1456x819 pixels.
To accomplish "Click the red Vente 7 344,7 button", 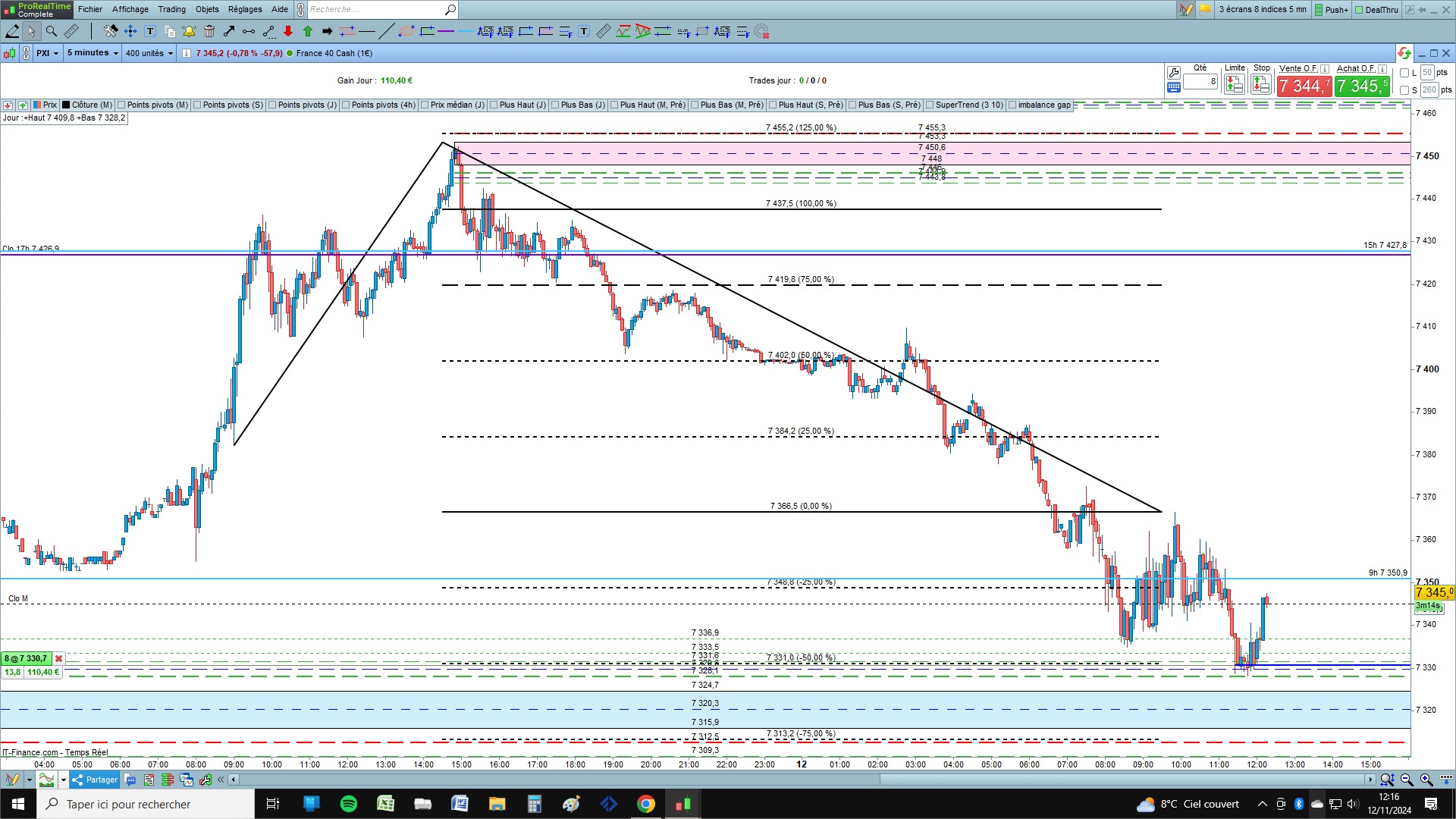I will point(1304,86).
